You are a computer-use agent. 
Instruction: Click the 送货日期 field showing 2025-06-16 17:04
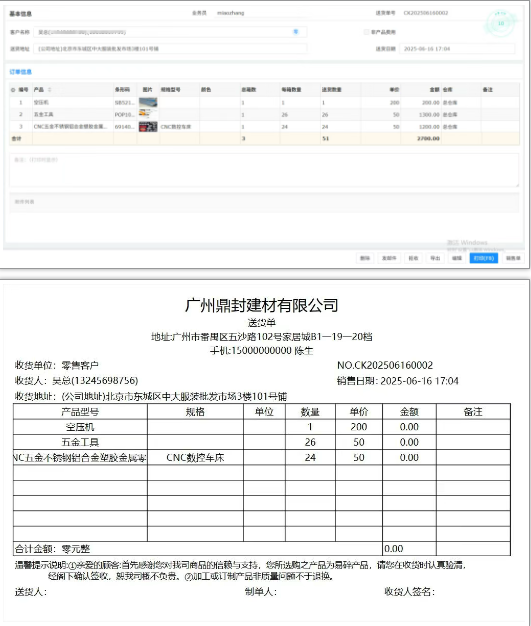[x=457, y=49]
